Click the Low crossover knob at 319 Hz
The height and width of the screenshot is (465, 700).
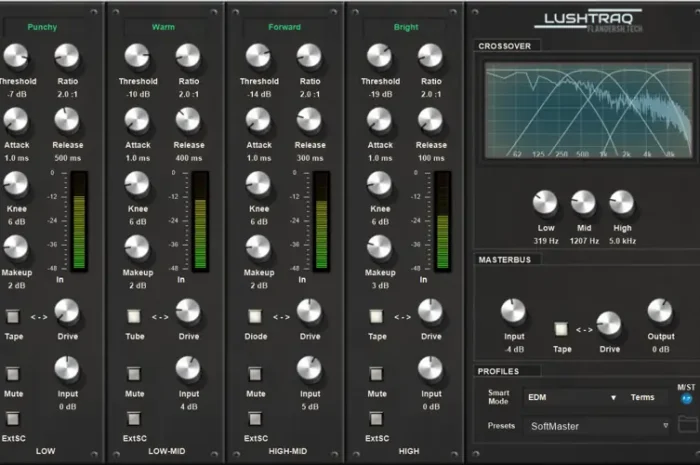(x=545, y=203)
